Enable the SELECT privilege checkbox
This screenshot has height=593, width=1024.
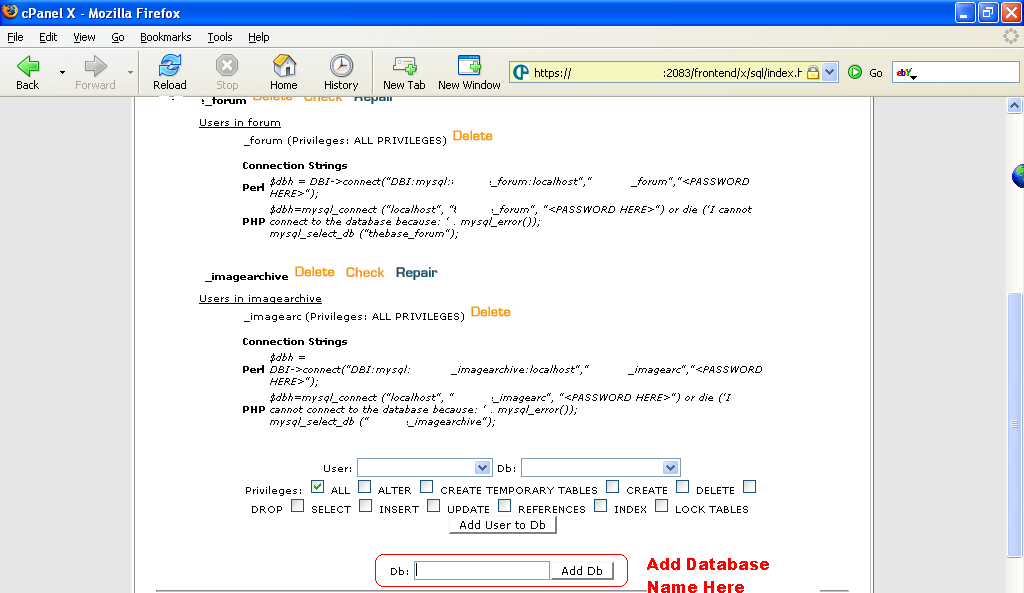click(297, 505)
